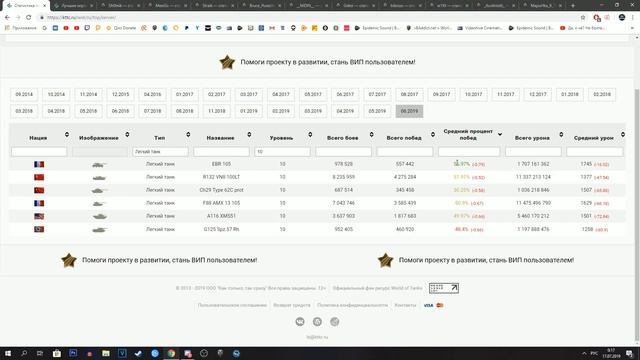Open Windows taskbar search
The height and width of the screenshot is (360, 640).
point(24,353)
